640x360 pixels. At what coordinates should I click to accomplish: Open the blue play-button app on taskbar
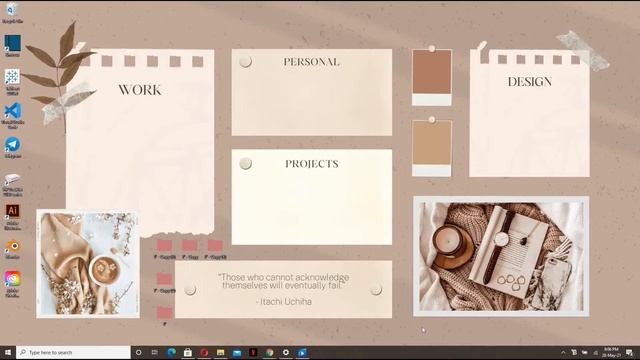tap(302, 352)
